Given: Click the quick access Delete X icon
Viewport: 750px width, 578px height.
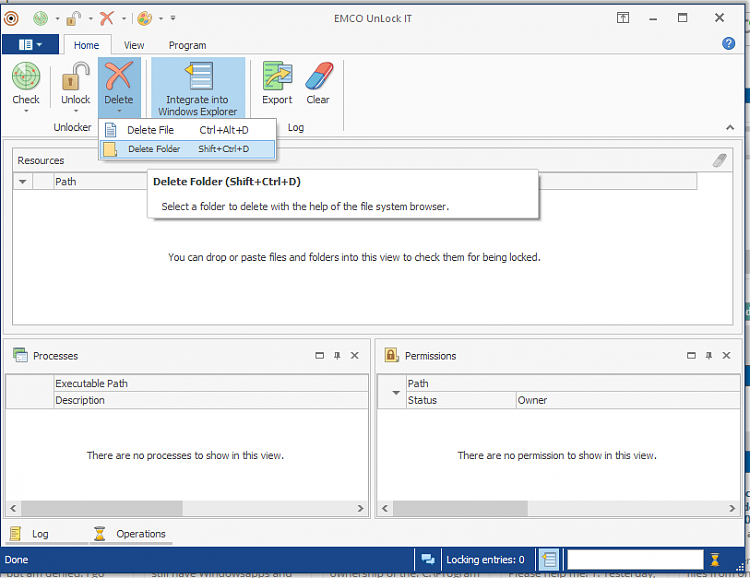Looking at the screenshot, I should click(107, 19).
